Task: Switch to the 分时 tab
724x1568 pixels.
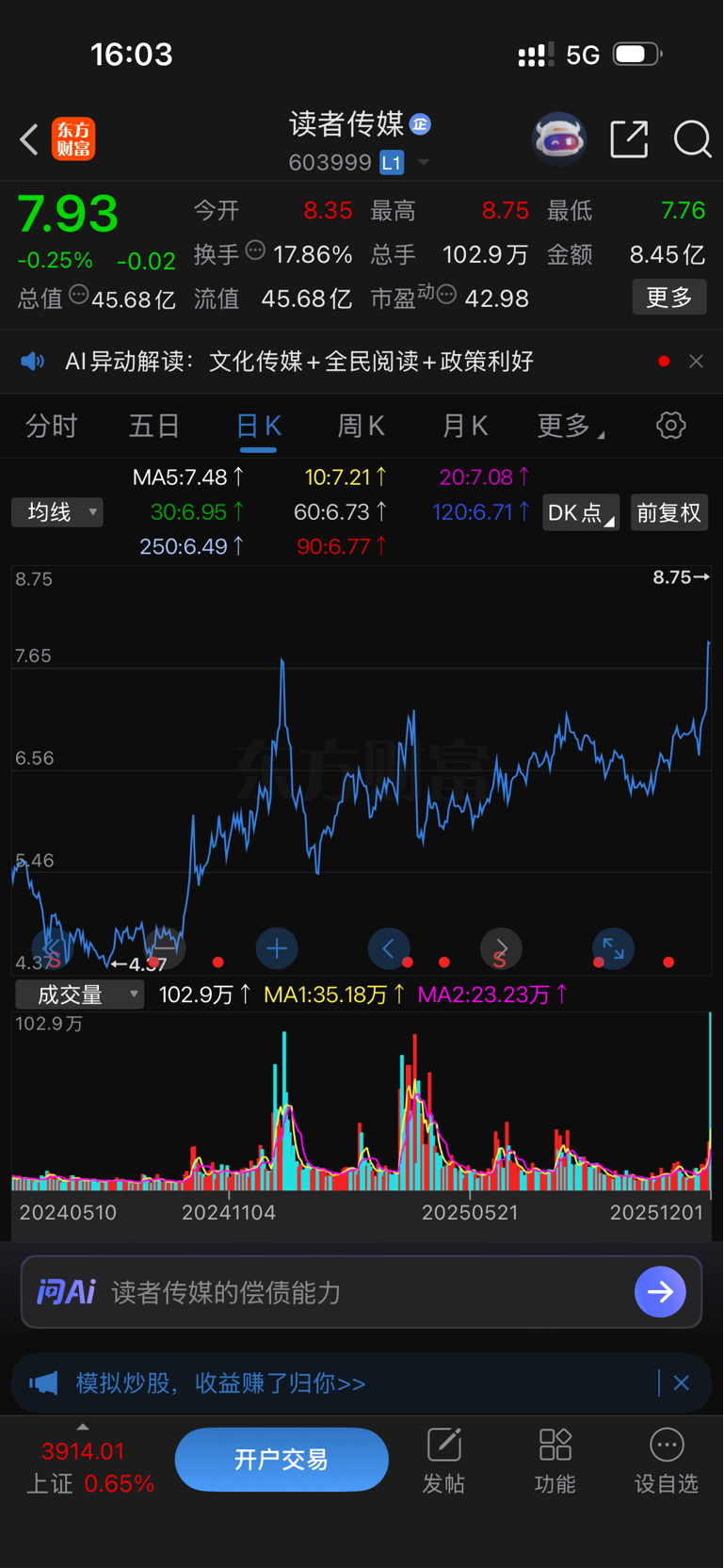Action: tap(52, 427)
